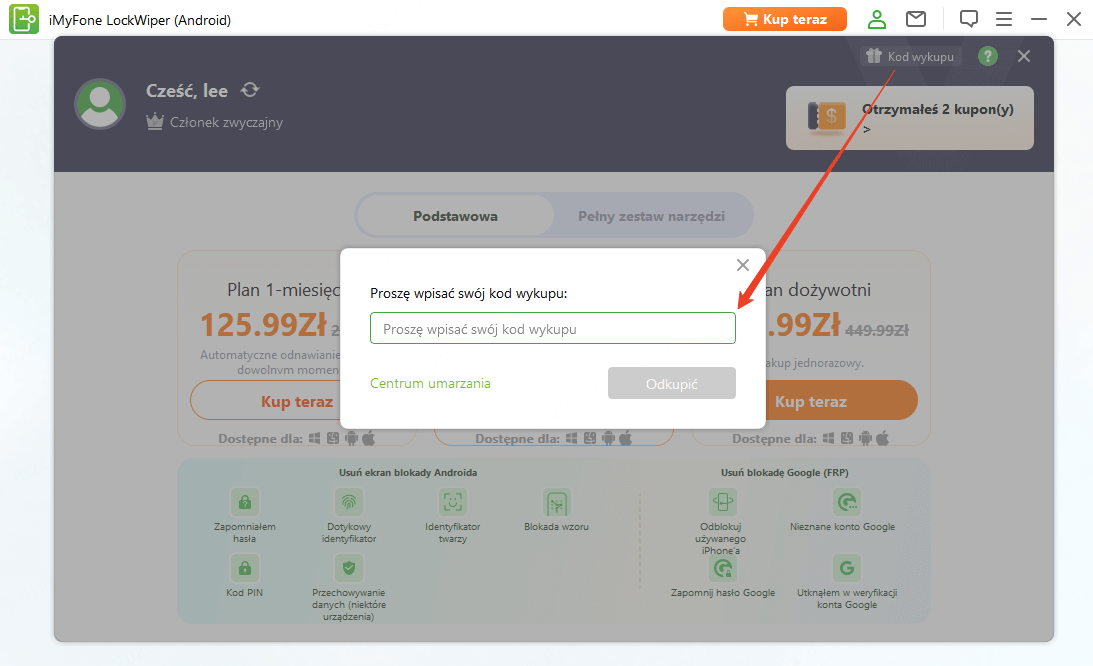
Task: Open the feedback chat bubble icon
Action: pos(968,19)
